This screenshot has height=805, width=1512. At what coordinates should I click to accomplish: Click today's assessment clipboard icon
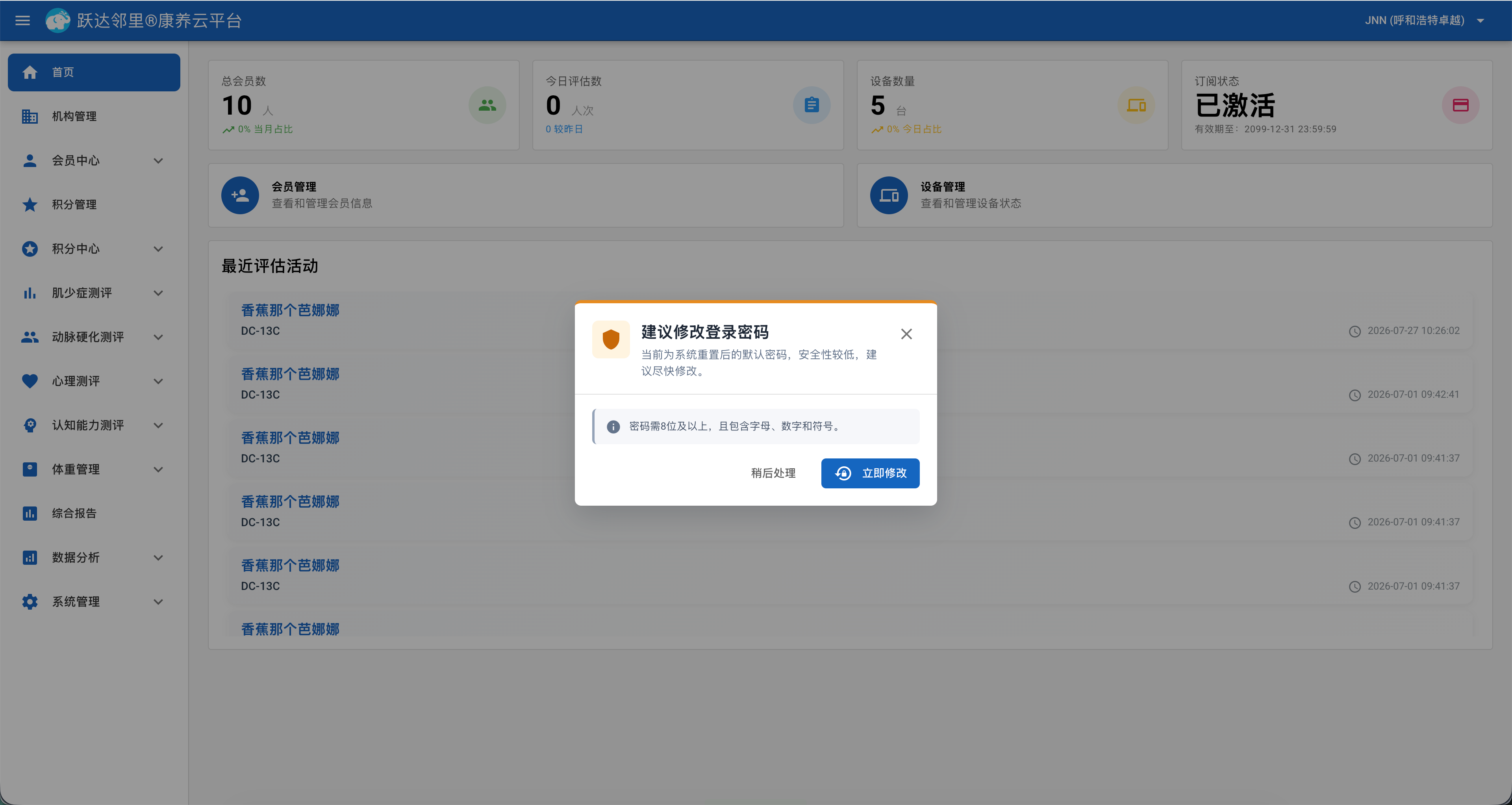pos(812,105)
